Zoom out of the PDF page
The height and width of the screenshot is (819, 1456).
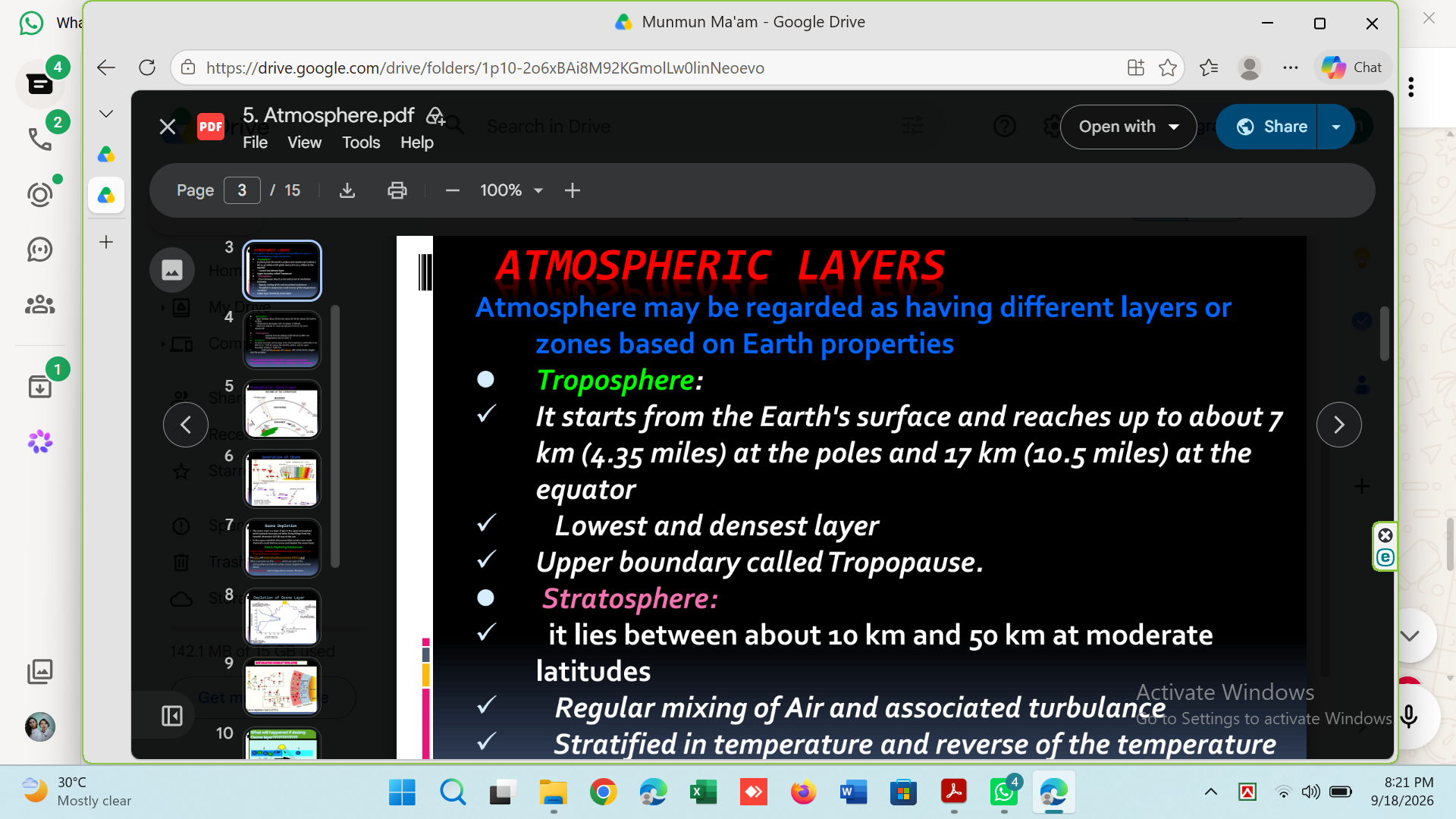(453, 190)
